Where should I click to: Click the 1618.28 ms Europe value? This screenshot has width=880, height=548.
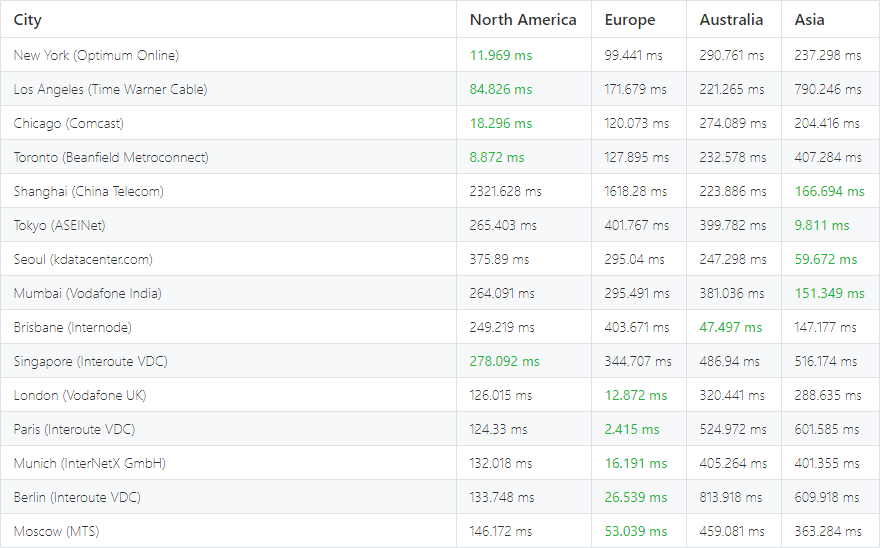click(x=635, y=191)
